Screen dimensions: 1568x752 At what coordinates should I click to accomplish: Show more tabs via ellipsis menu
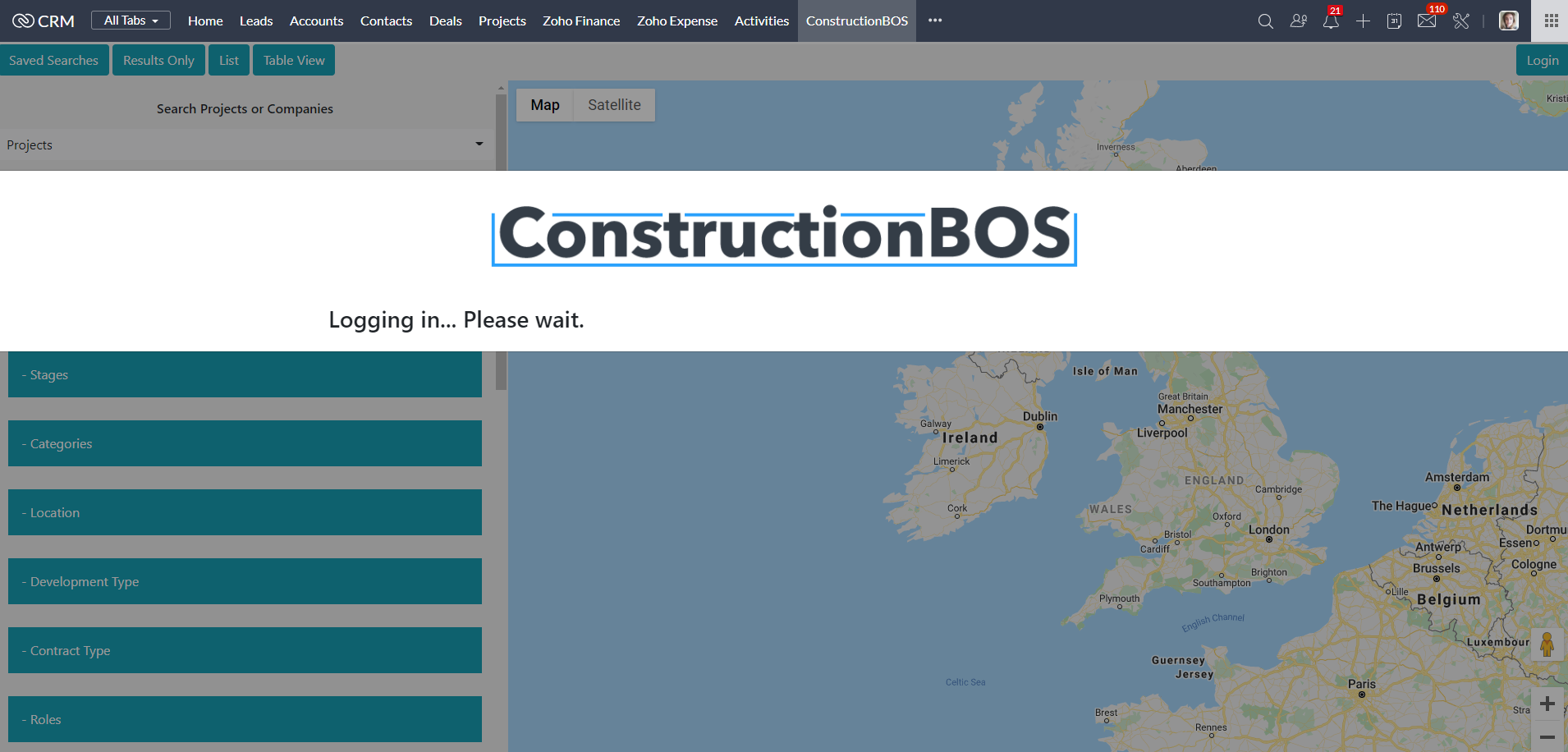coord(935,21)
